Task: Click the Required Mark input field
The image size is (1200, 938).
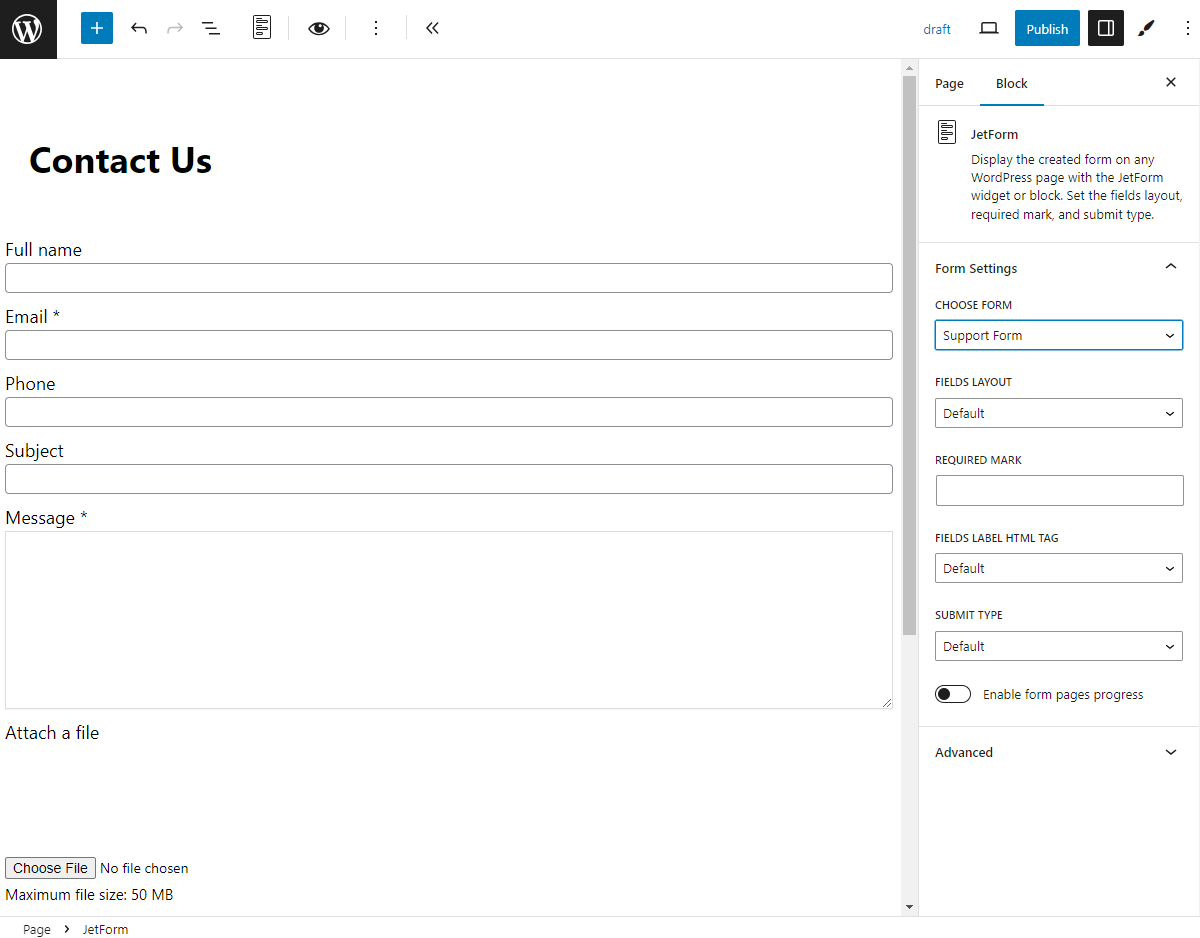Action: tap(1058, 490)
